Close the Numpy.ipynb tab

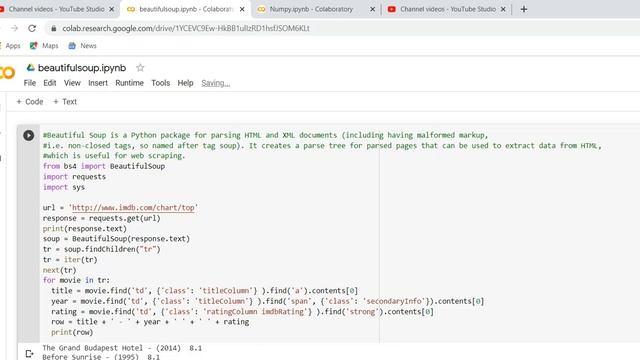point(372,9)
